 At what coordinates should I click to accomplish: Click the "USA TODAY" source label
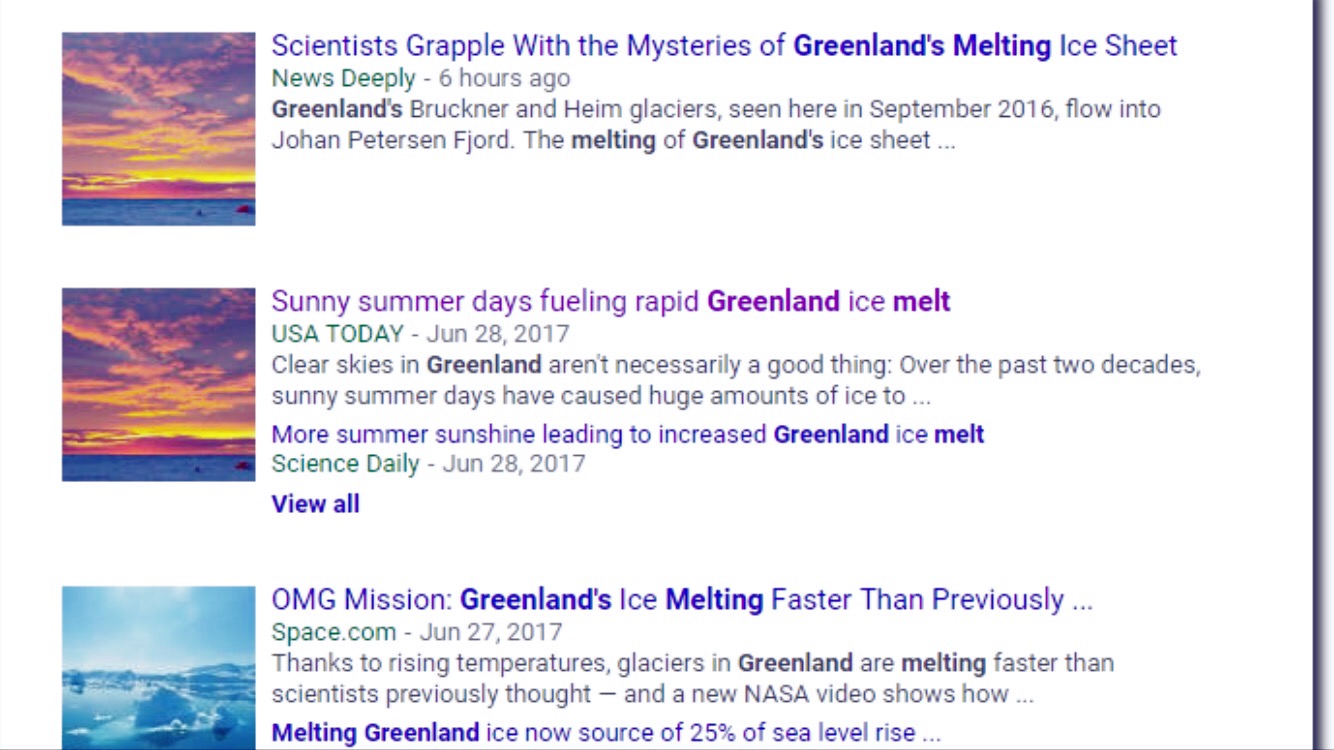[337, 334]
